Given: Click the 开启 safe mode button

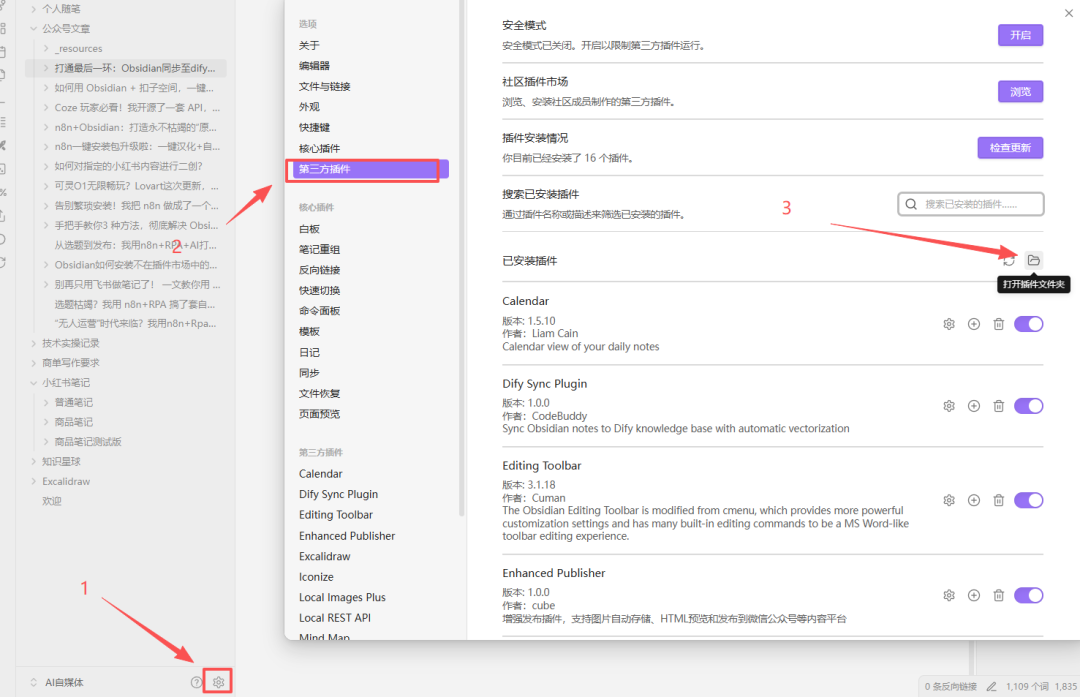Looking at the screenshot, I should pos(1020,34).
